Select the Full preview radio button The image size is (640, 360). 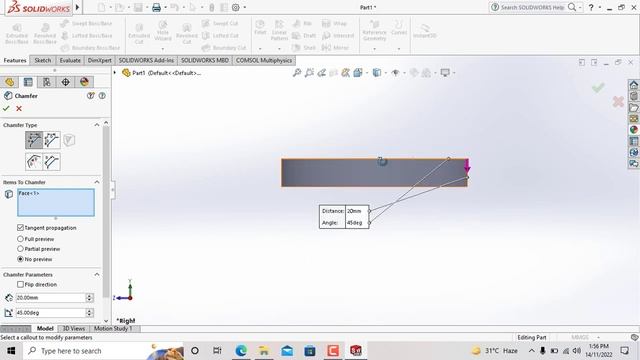click(20, 239)
